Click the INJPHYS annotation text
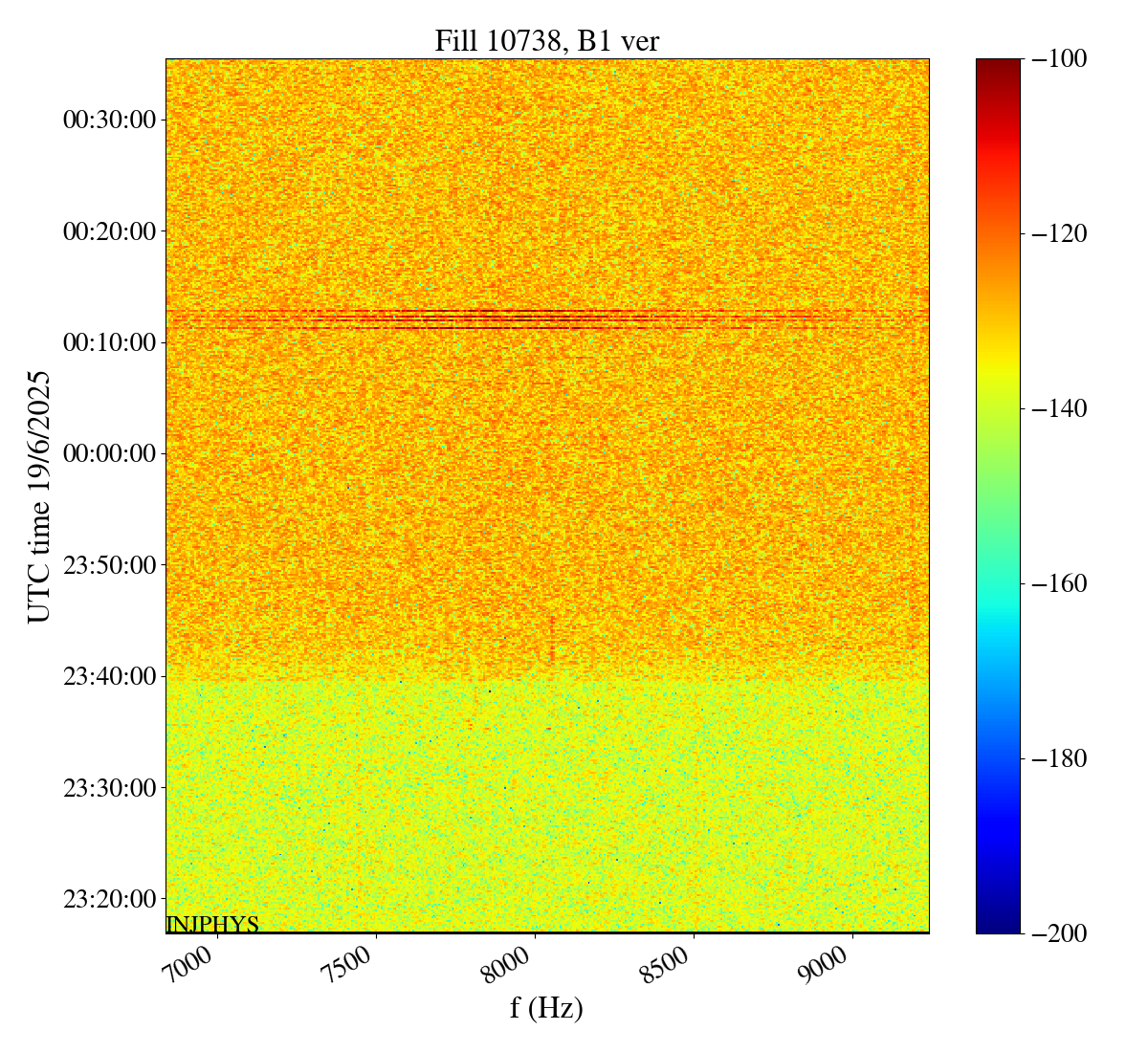This screenshot has height=1052, width=1148. [x=212, y=924]
